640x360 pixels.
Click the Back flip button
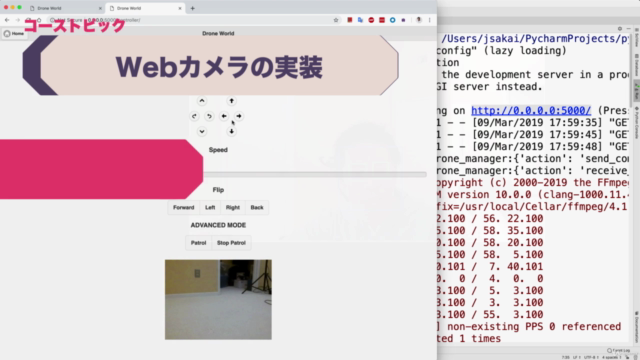pyautogui.click(x=257, y=207)
